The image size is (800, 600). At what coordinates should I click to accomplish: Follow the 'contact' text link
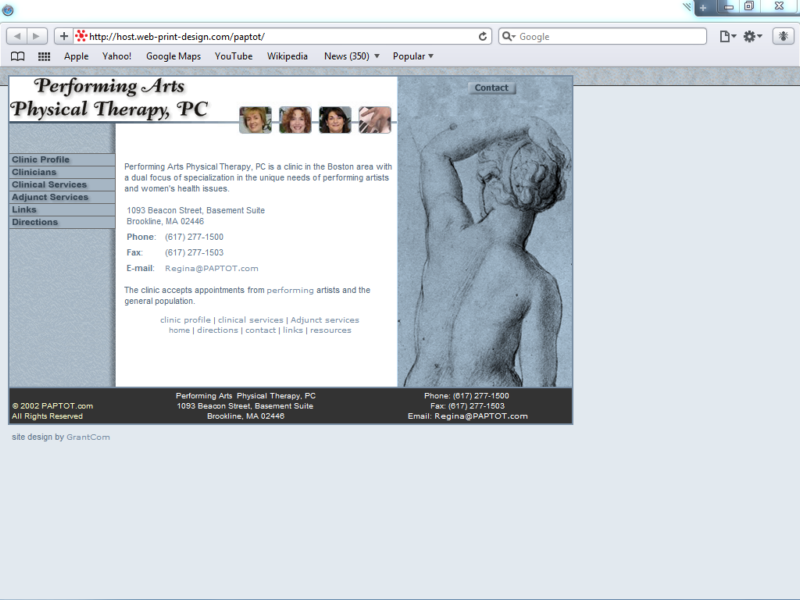pyautogui.click(x=260, y=330)
